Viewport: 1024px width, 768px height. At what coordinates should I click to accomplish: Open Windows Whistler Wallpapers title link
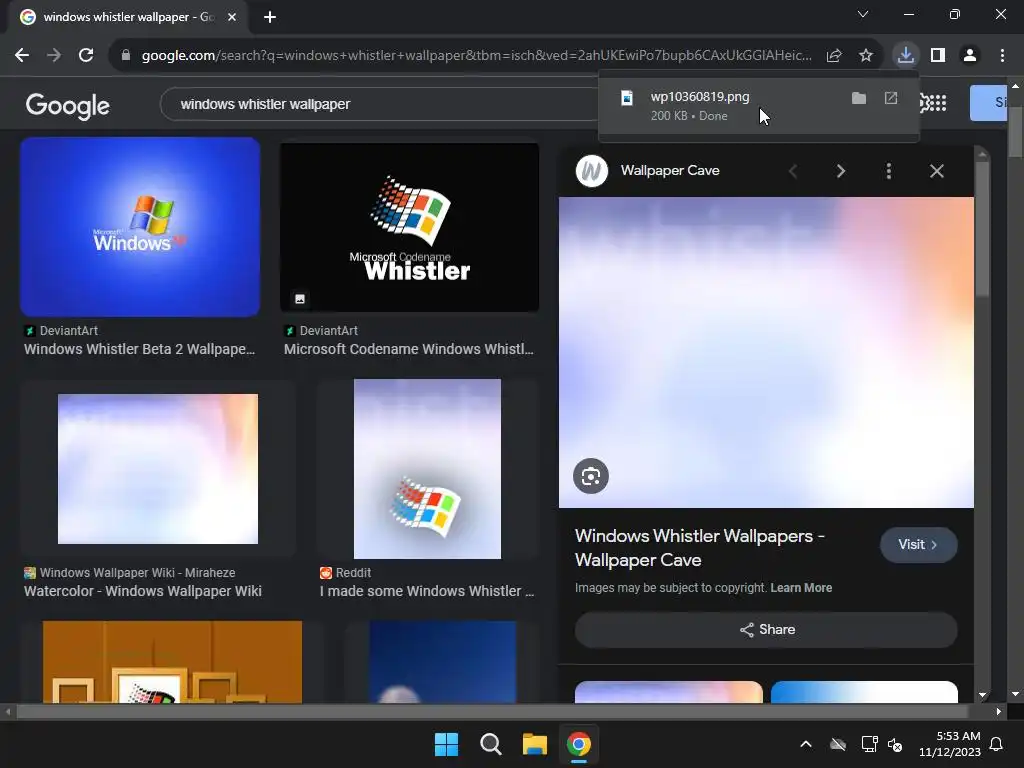699,548
